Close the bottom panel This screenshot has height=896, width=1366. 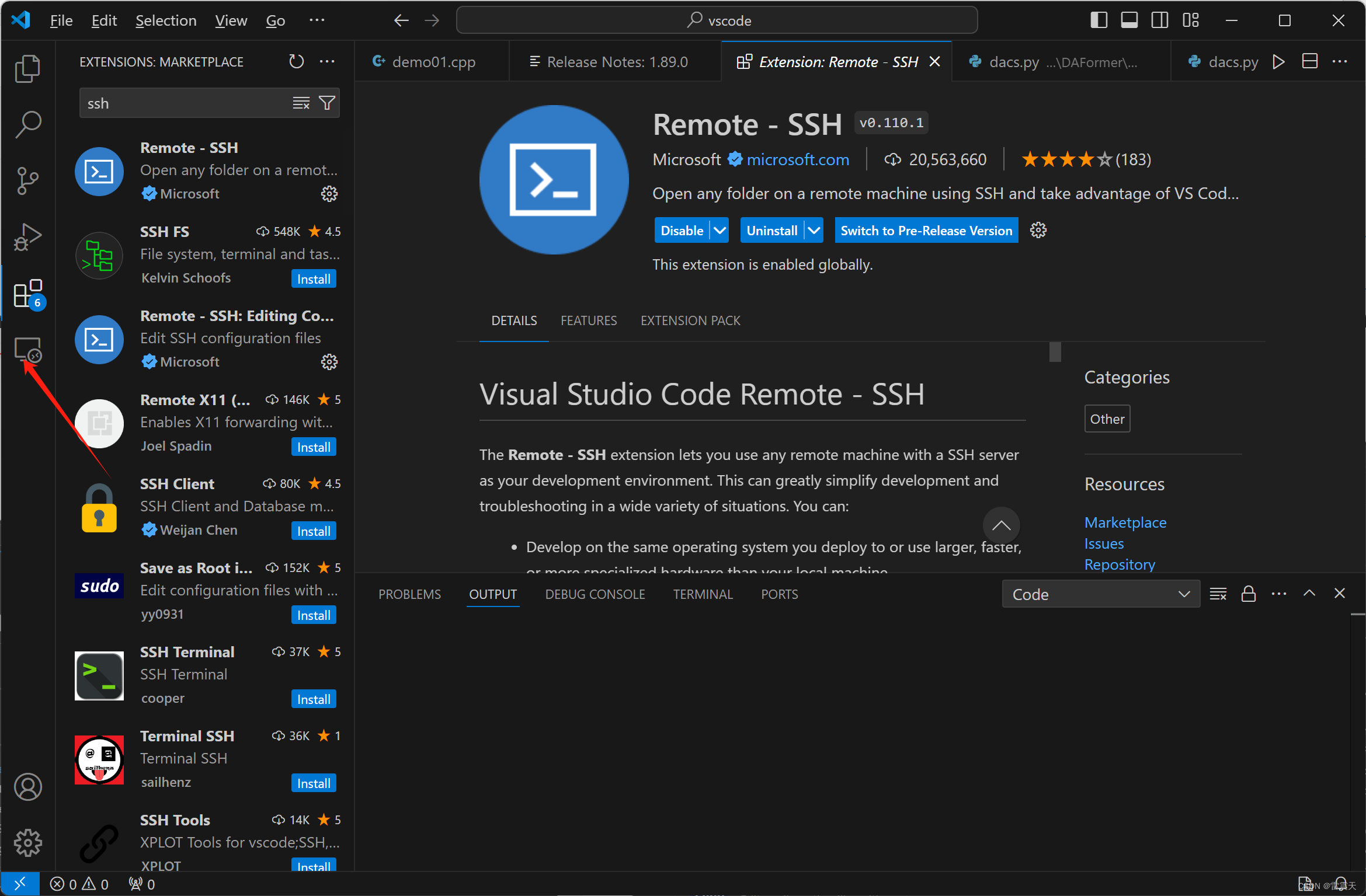tap(1340, 594)
